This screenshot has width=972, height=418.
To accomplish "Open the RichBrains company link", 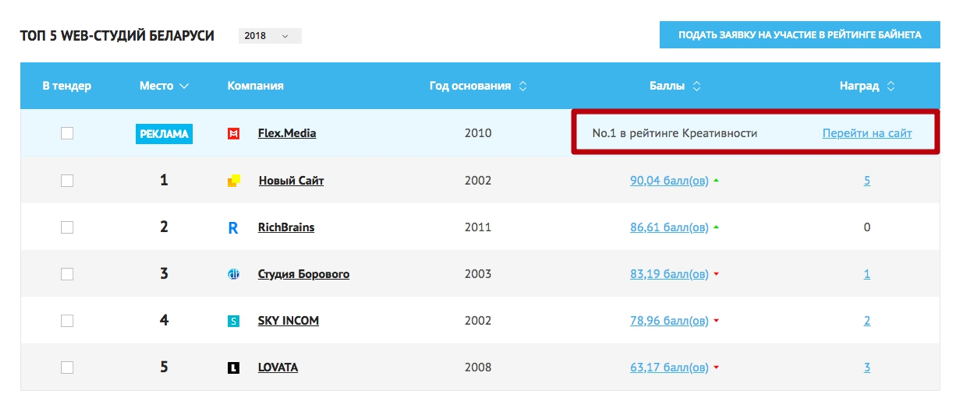I will click(286, 228).
